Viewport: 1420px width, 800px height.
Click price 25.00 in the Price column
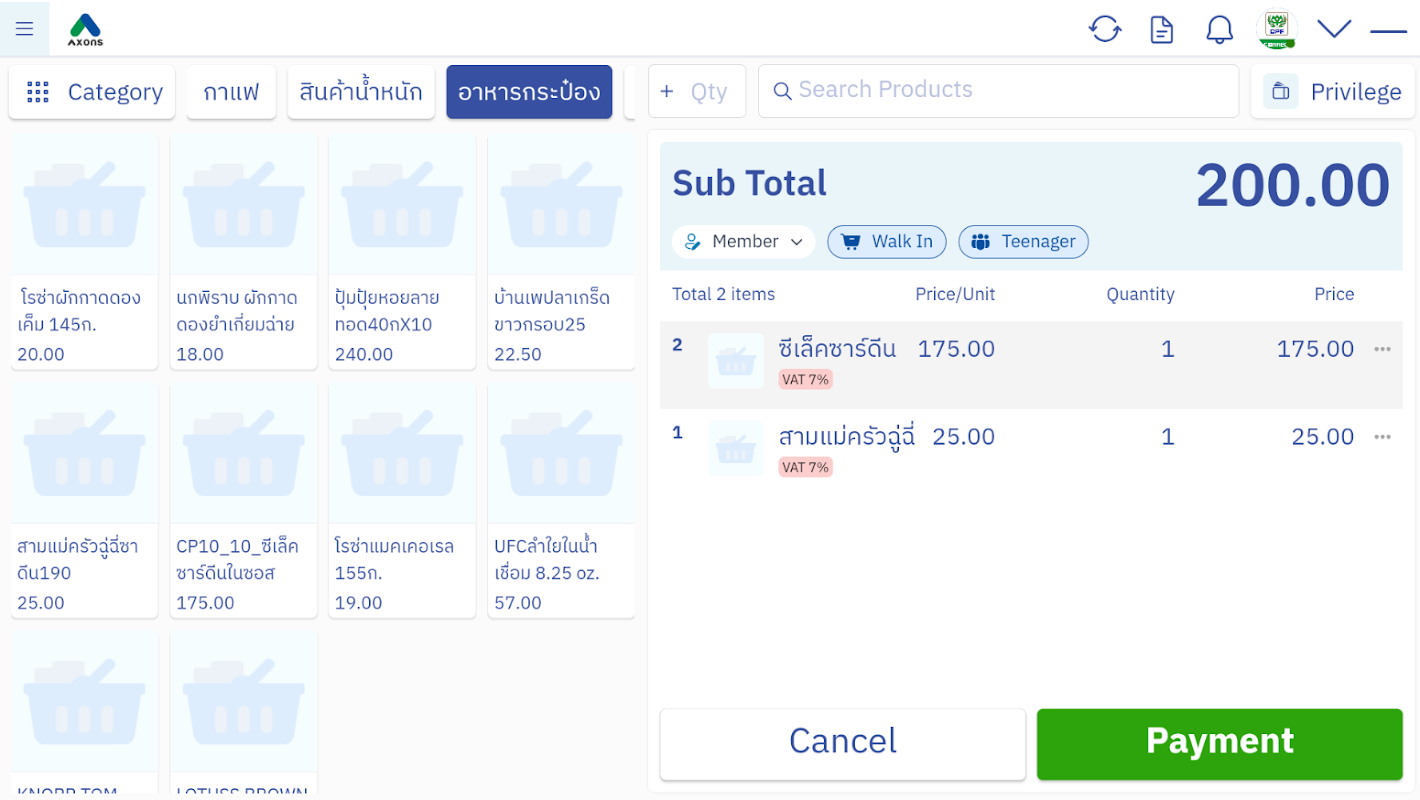point(1322,437)
